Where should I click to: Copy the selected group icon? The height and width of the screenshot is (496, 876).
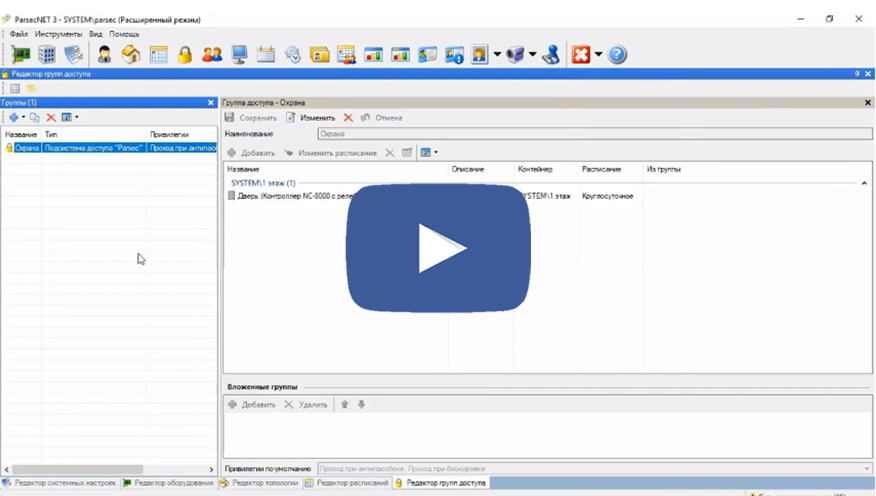click(35, 117)
